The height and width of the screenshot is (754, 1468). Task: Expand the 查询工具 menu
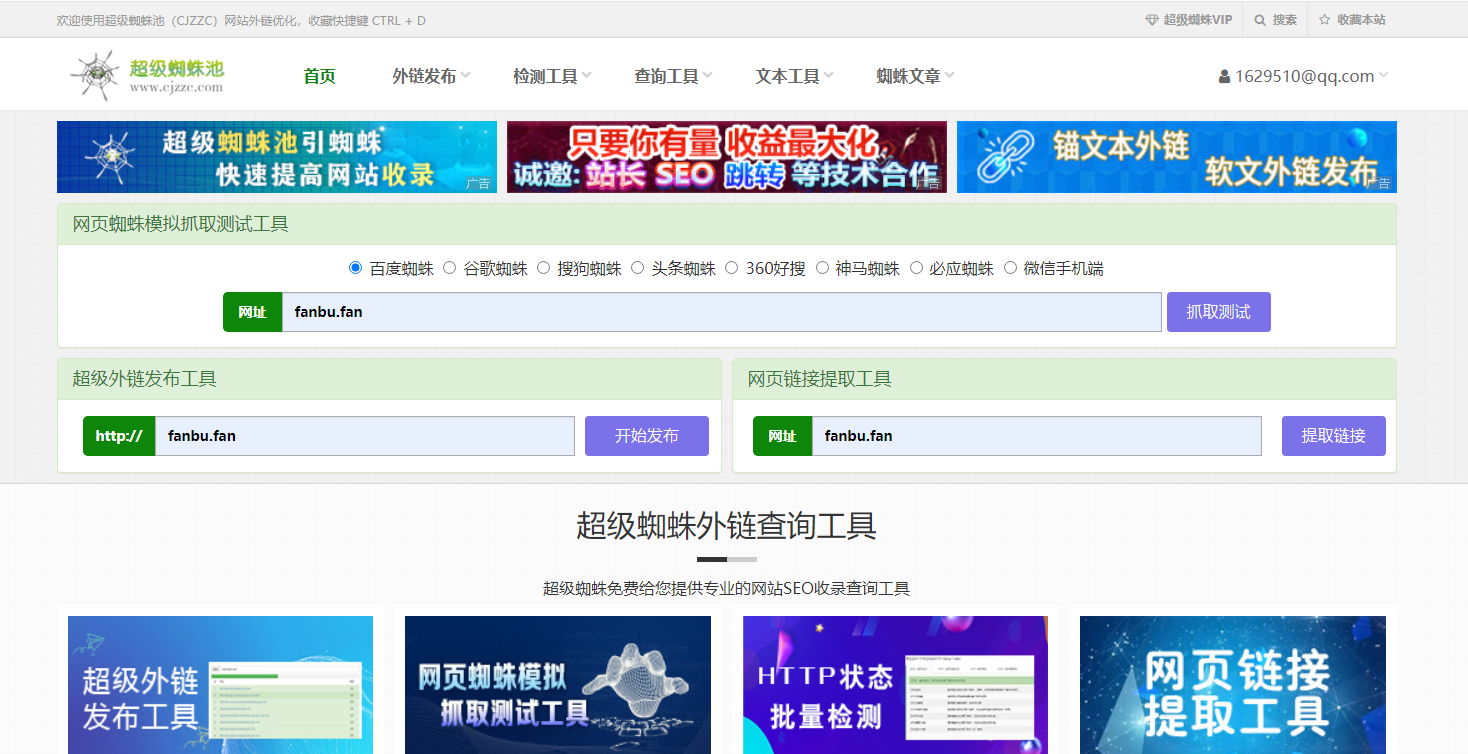pos(666,74)
